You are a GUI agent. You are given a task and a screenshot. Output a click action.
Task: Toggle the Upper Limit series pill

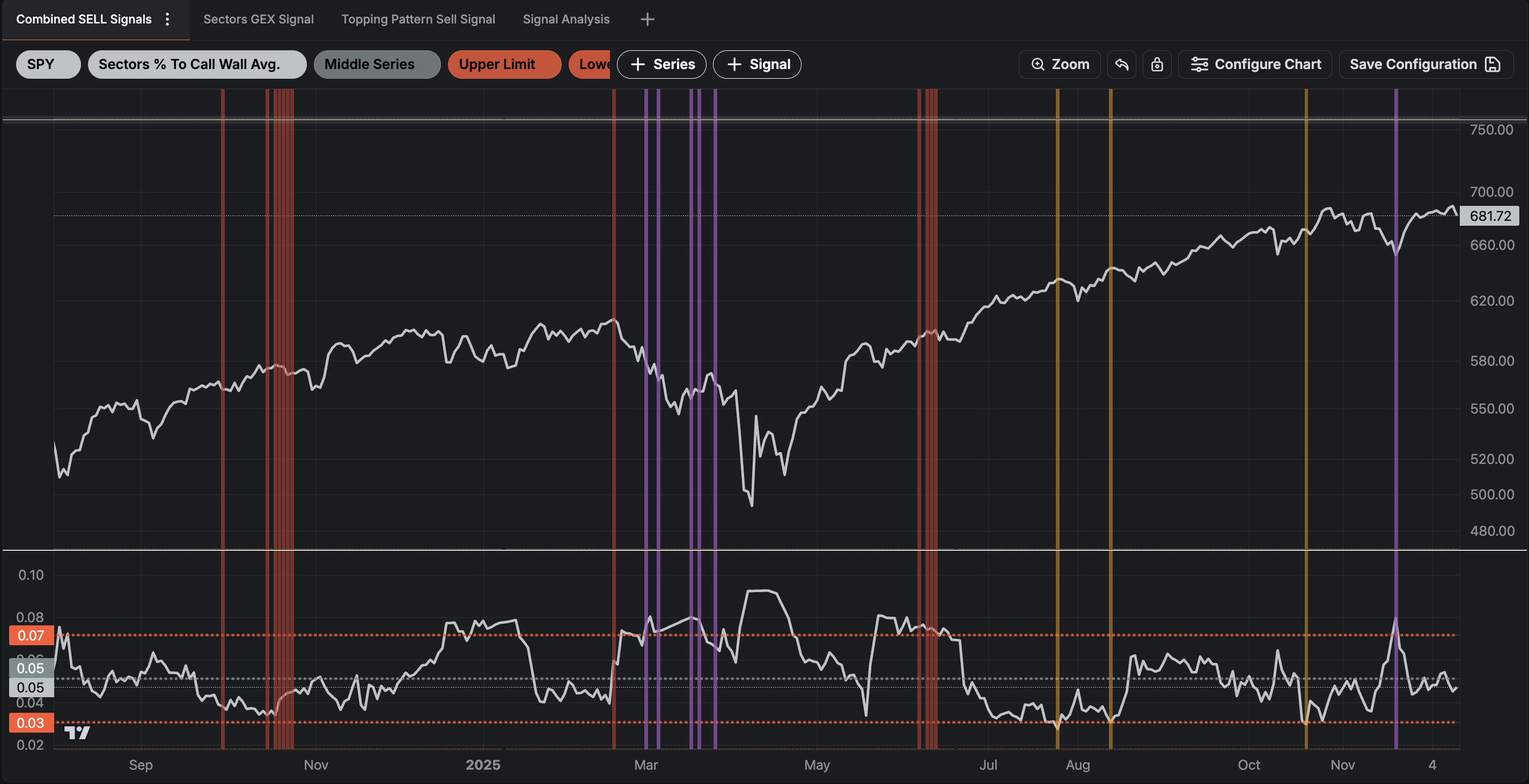(x=505, y=64)
